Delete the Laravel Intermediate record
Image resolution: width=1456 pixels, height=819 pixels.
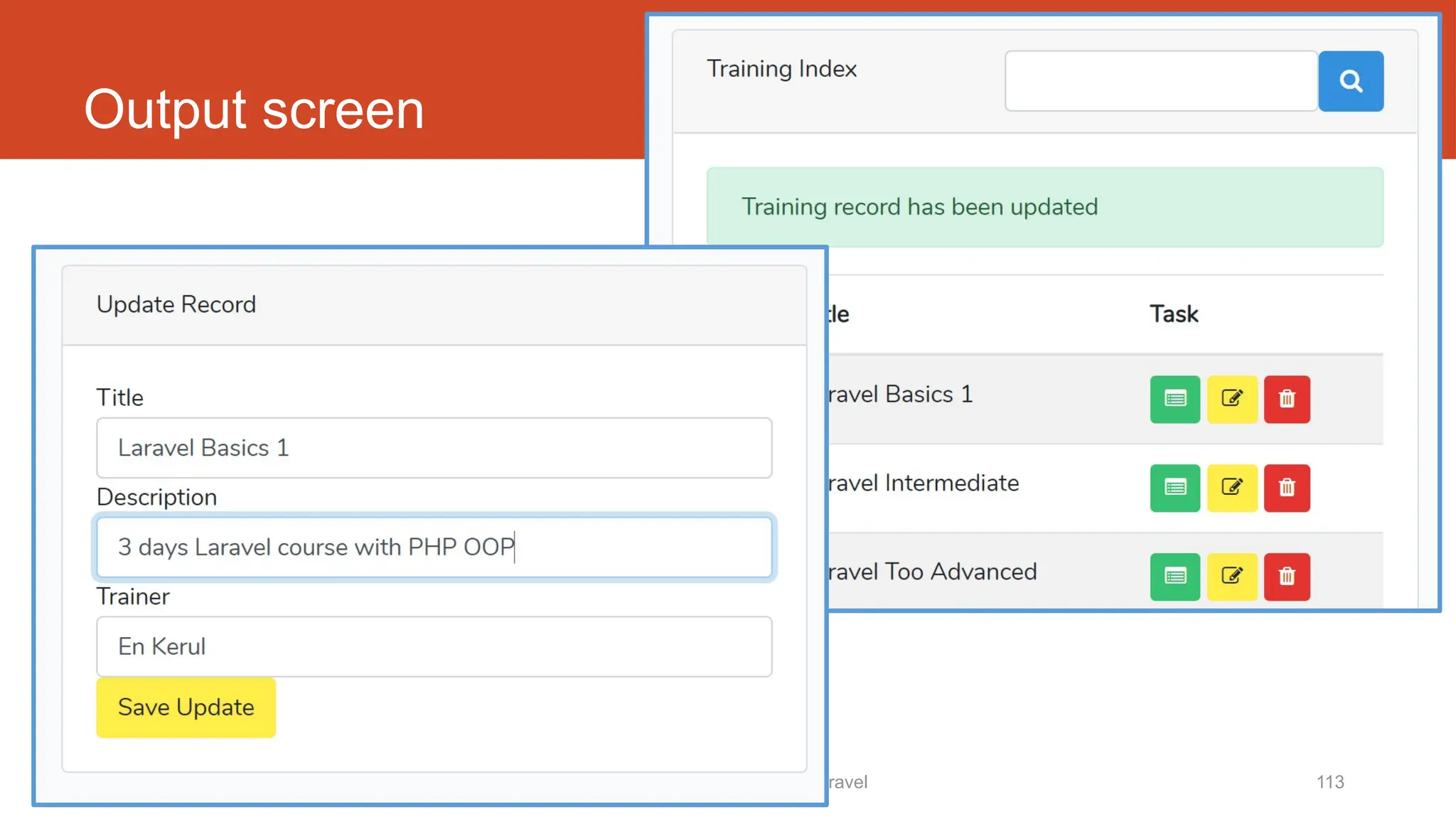(x=1287, y=488)
